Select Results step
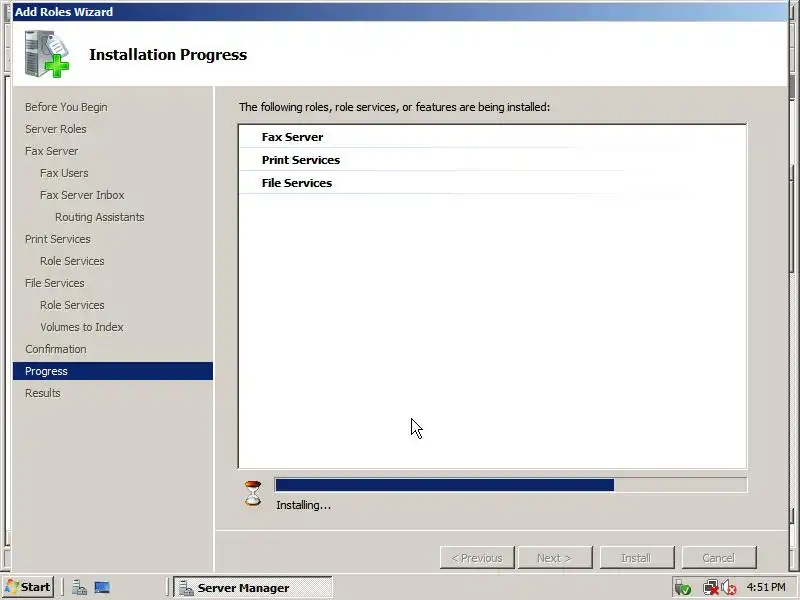Viewport: 800px width, 600px height. click(43, 393)
